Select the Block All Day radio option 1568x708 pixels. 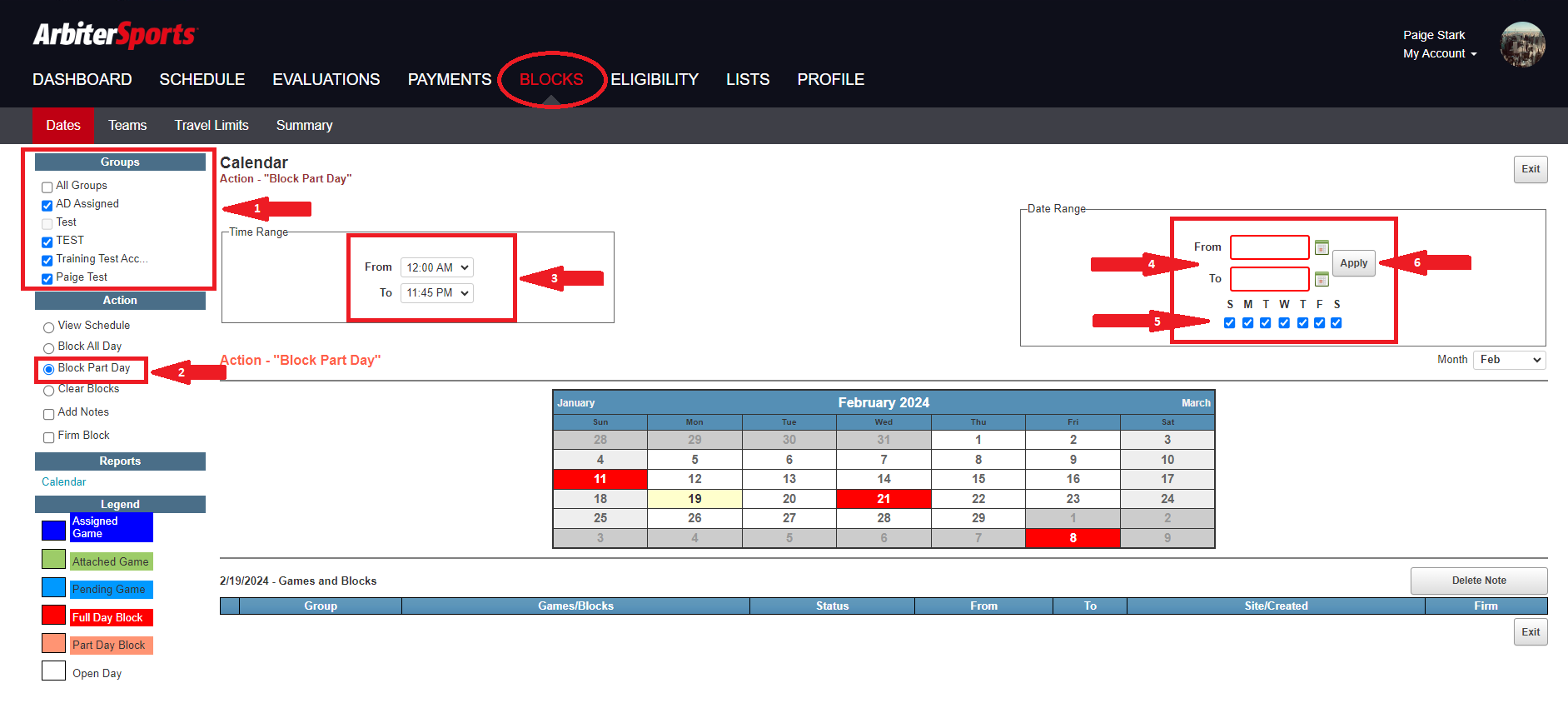[49, 347]
